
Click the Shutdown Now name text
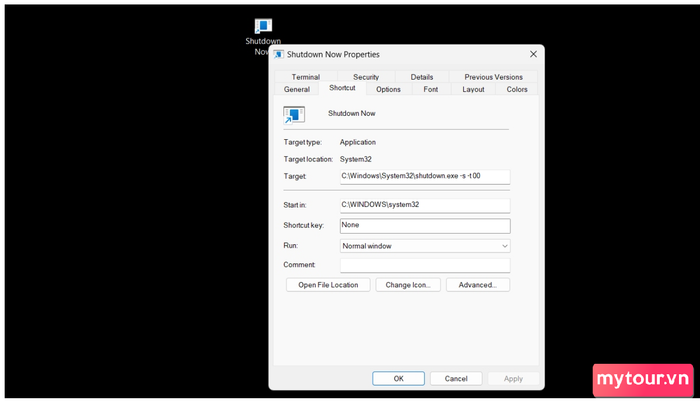[x=352, y=113]
